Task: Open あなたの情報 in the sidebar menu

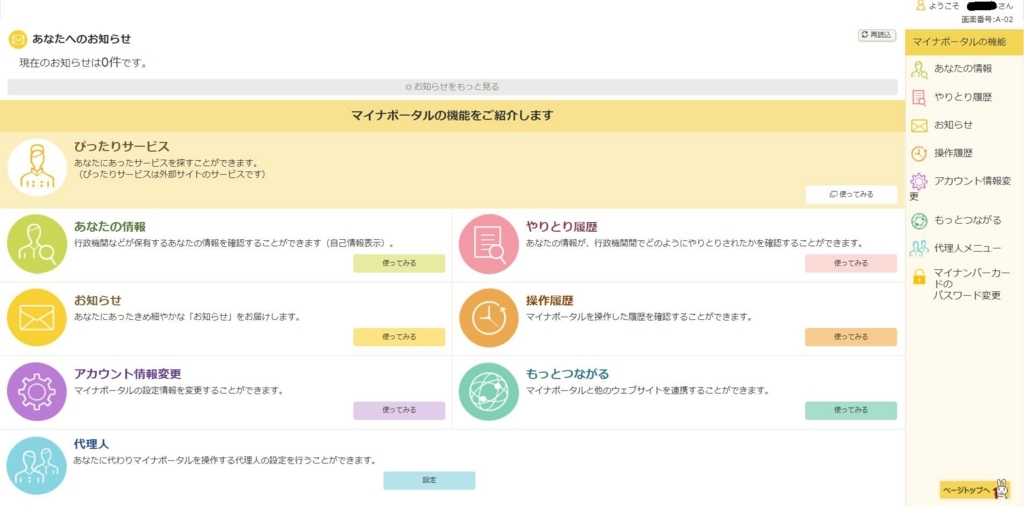Action: 964,69
